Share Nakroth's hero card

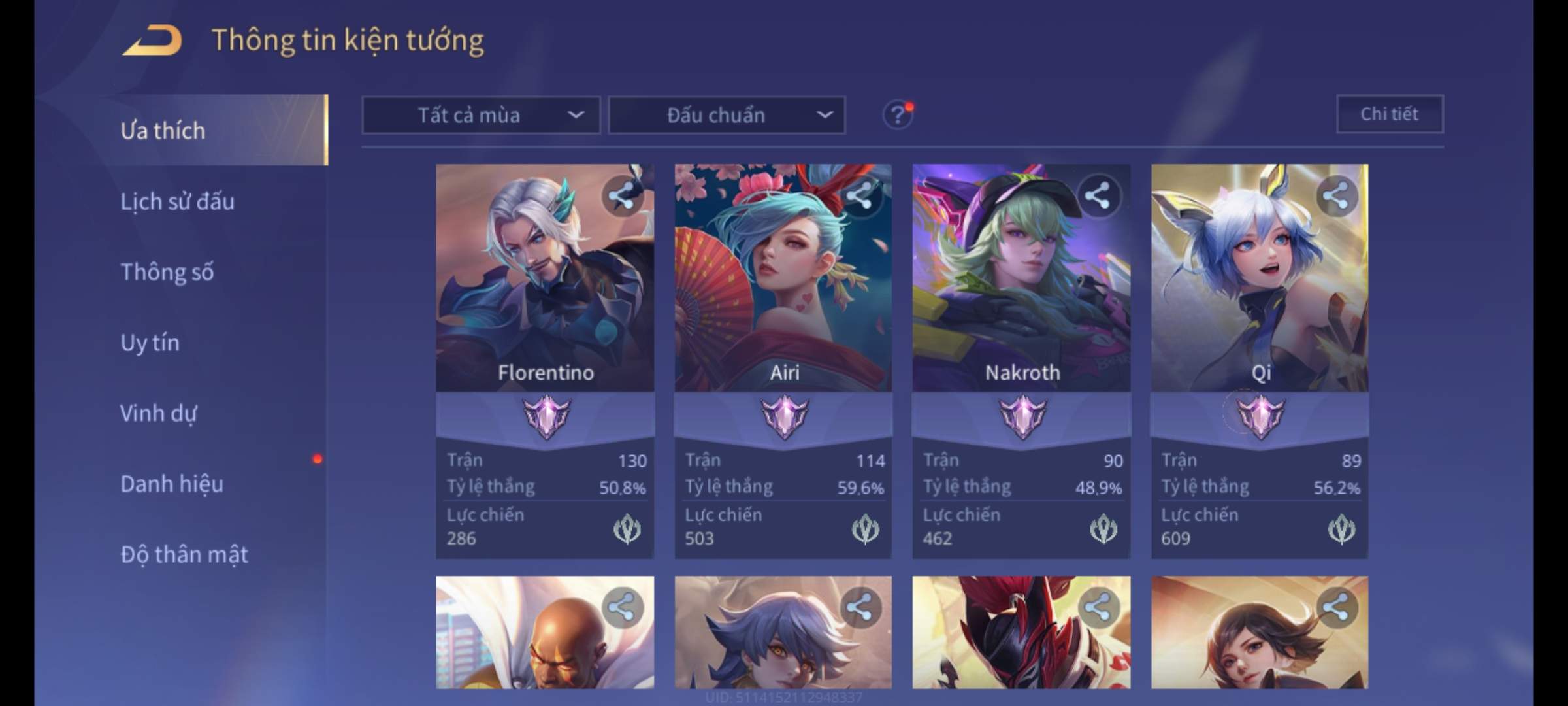click(1098, 196)
